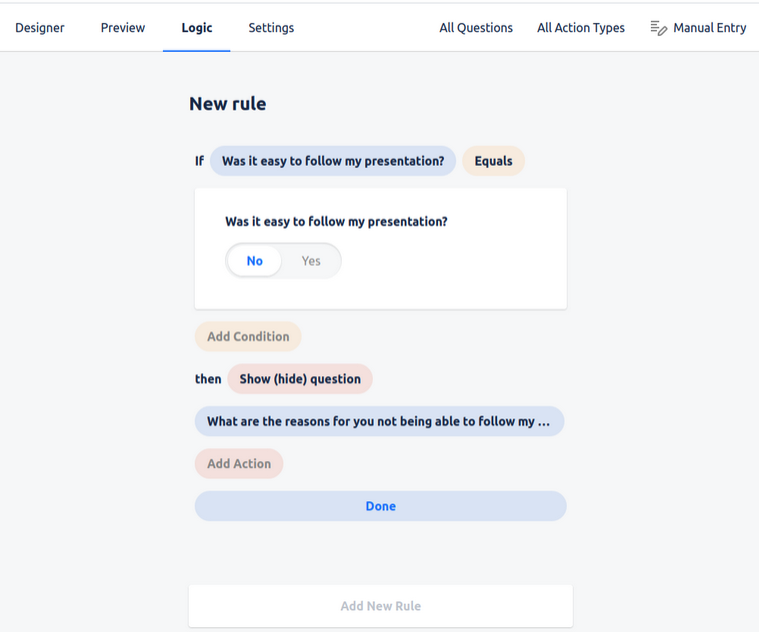Viewport: 759px width, 632px height.
Task: Pick the target question 'What are the reasons…'
Action: 379,422
